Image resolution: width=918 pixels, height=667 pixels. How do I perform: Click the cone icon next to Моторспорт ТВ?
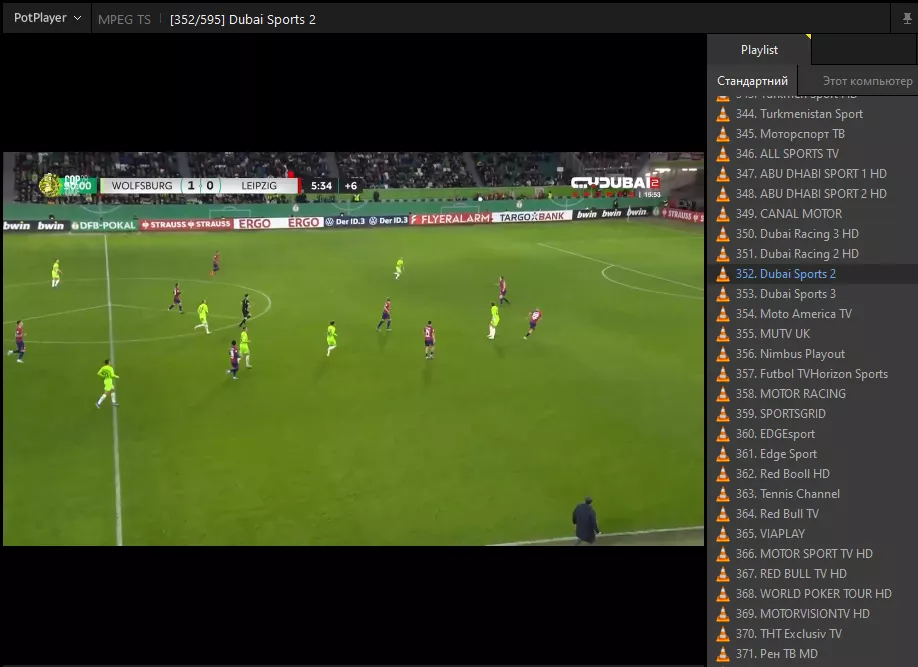[723, 134]
